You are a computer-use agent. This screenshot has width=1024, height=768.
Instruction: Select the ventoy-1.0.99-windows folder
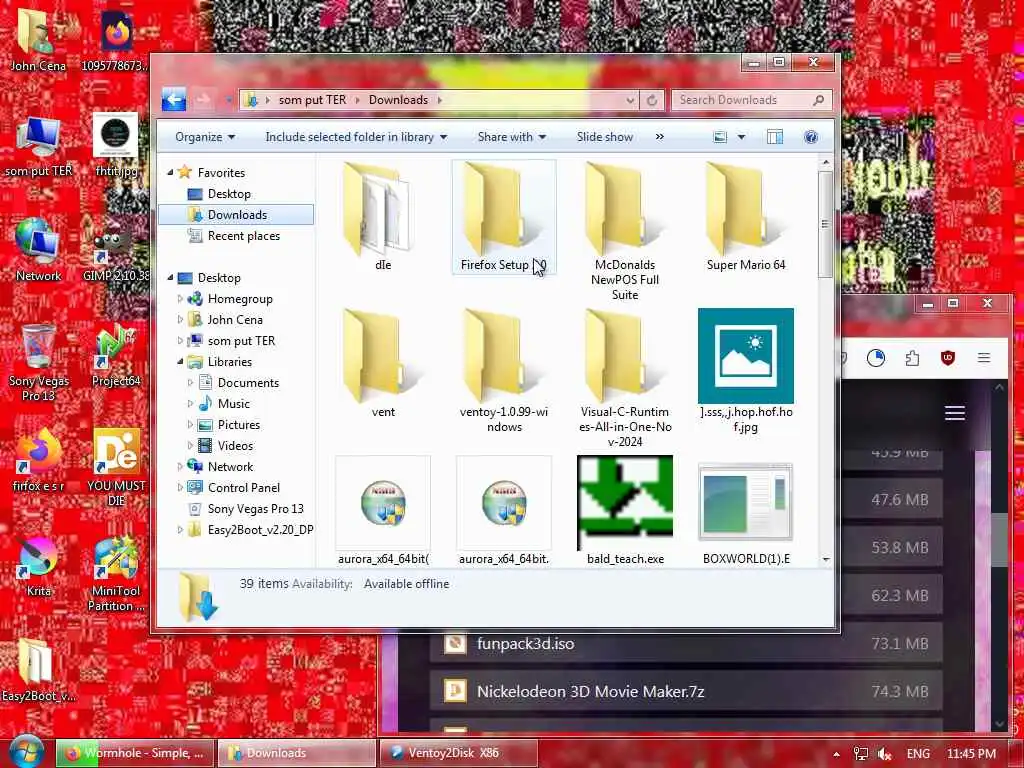point(504,371)
